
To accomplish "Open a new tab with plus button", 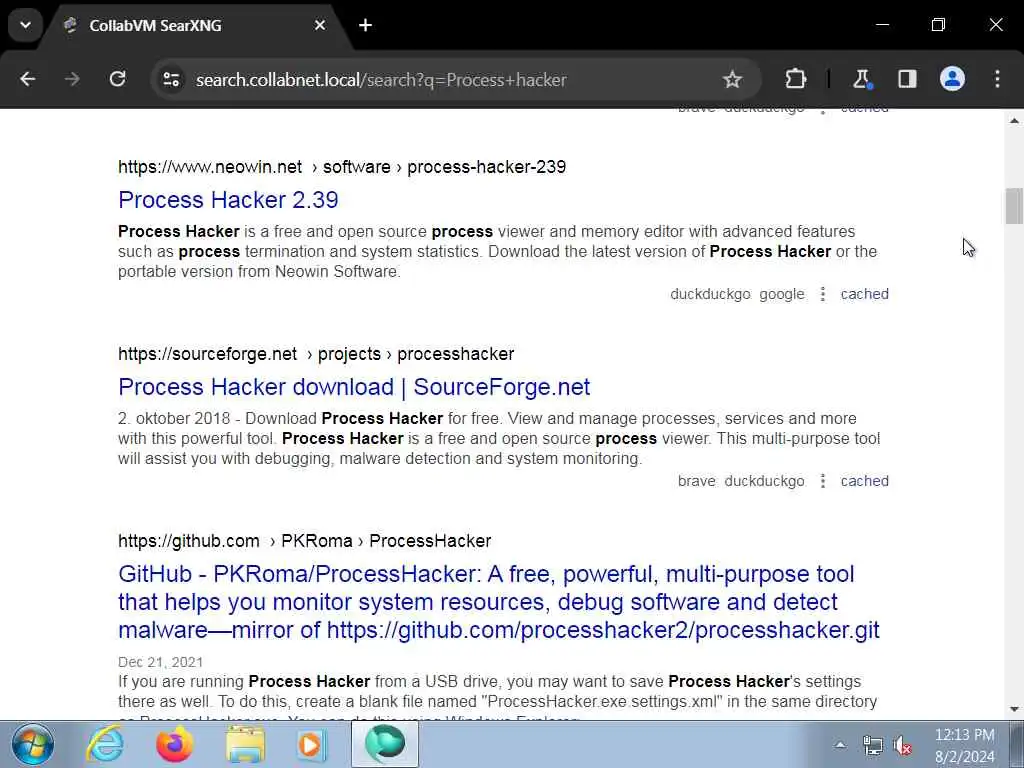I will pyautogui.click(x=366, y=25).
